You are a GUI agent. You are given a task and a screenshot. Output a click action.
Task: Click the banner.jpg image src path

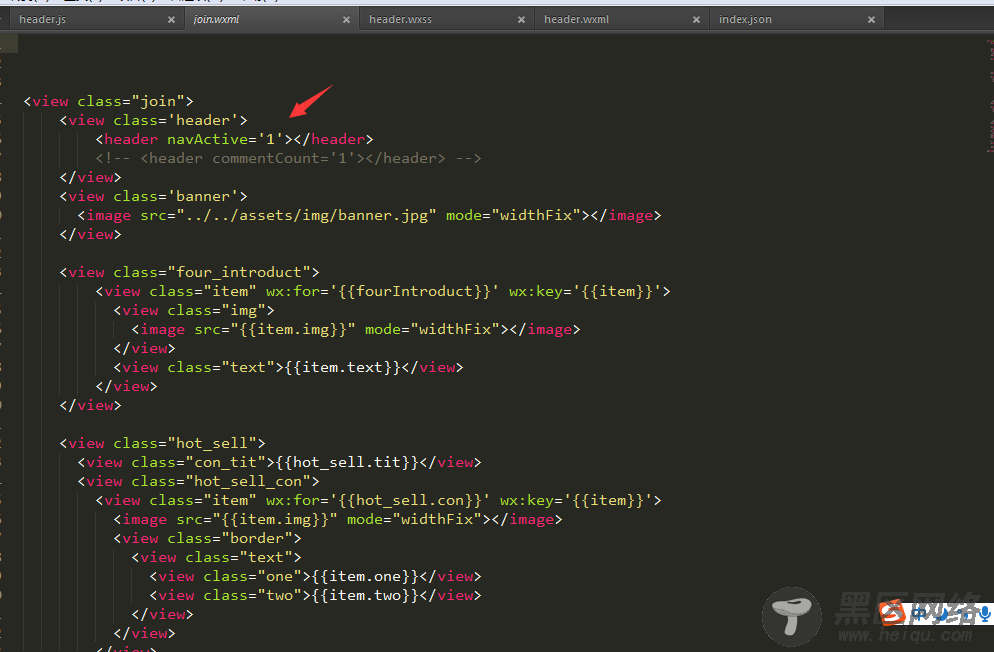[x=306, y=215]
